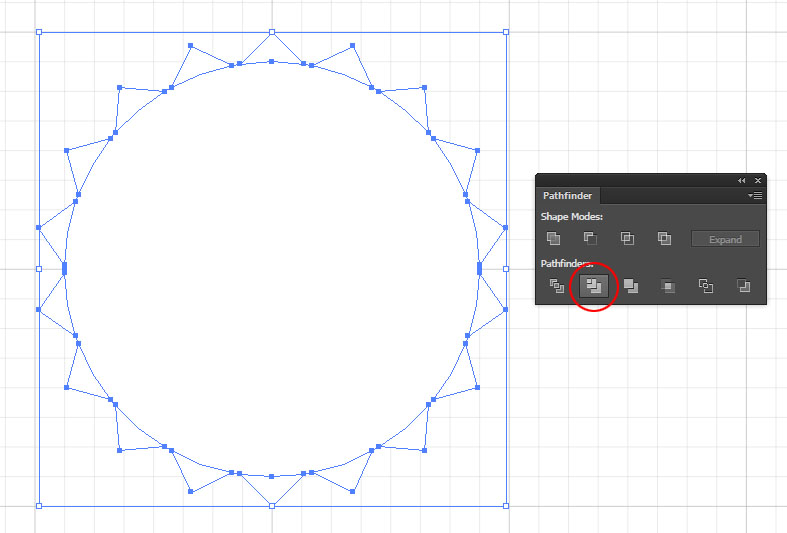Click the right-middle bounding box handle

click(505, 268)
